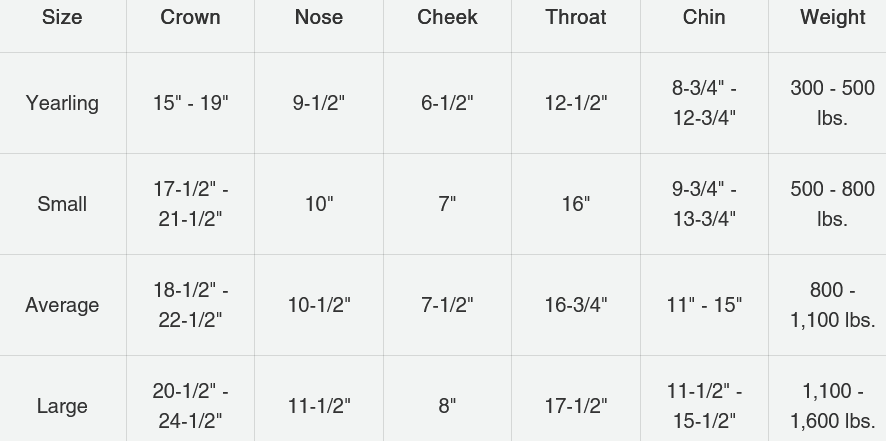Click the Cheek column header
This screenshot has width=886, height=441.
point(447,17)
